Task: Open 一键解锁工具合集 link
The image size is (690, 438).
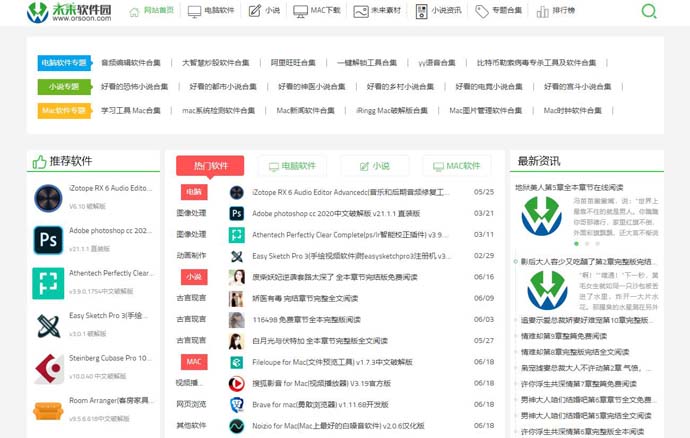Action: point(367,63)
